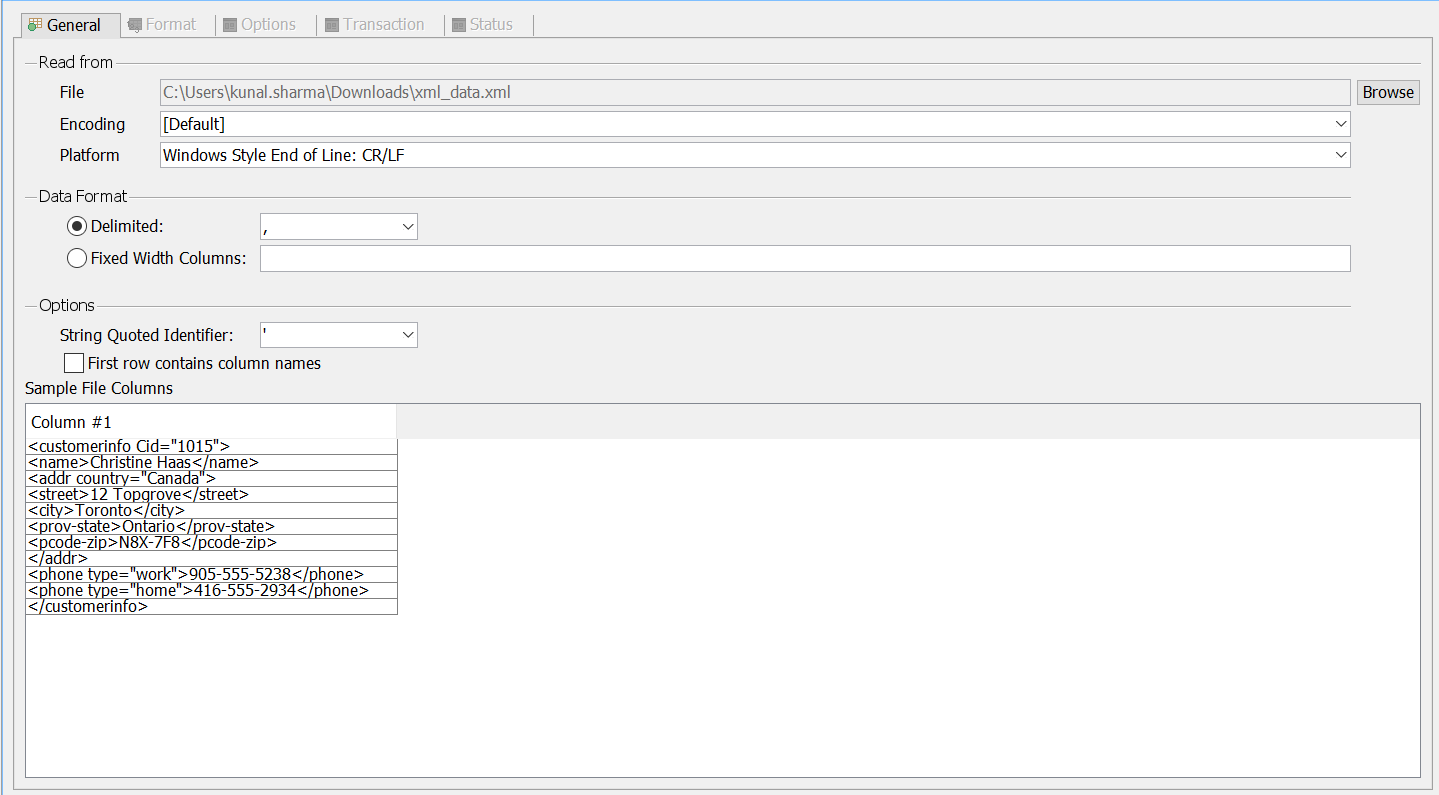Open the Status tab

(x=491, y=25)
